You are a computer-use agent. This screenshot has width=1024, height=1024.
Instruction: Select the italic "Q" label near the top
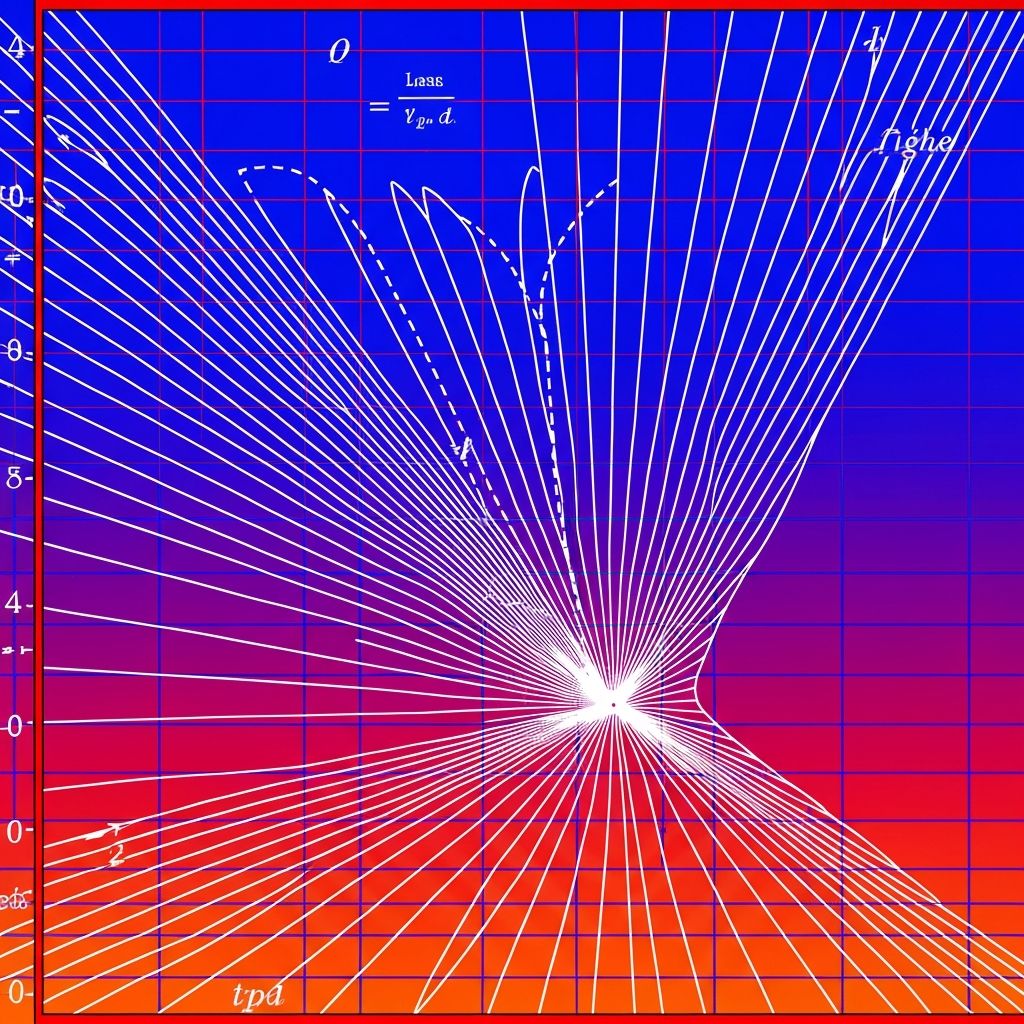tap(339, 53)
